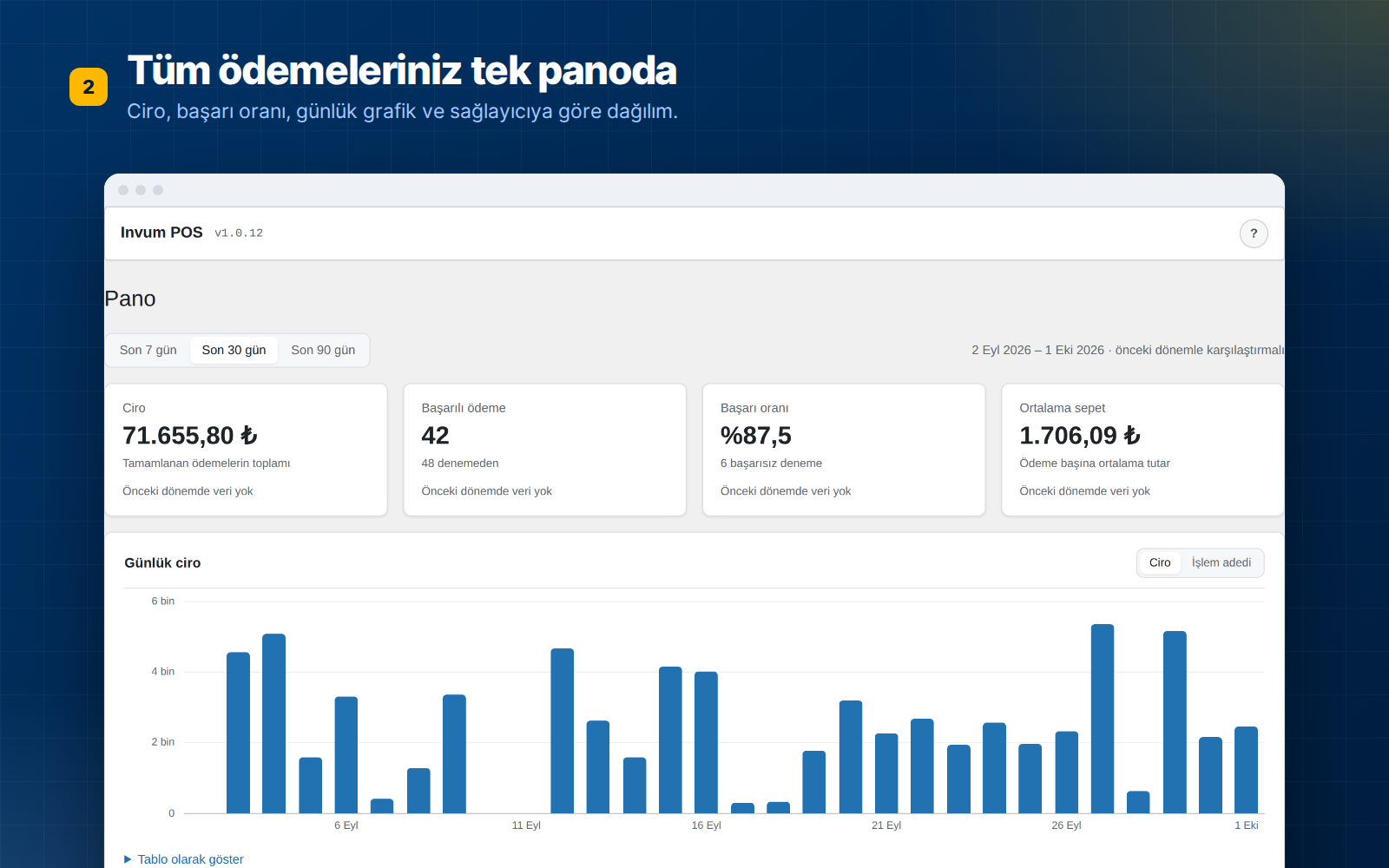The width and height of the screenshot is (1389, 868).
Task: Click the 2 bin axis label
Action: point(163,742)
